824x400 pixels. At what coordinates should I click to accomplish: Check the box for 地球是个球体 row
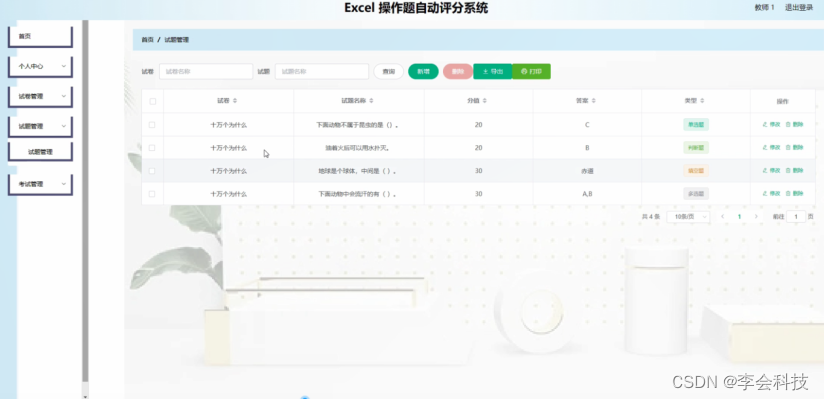click(152, 171)
